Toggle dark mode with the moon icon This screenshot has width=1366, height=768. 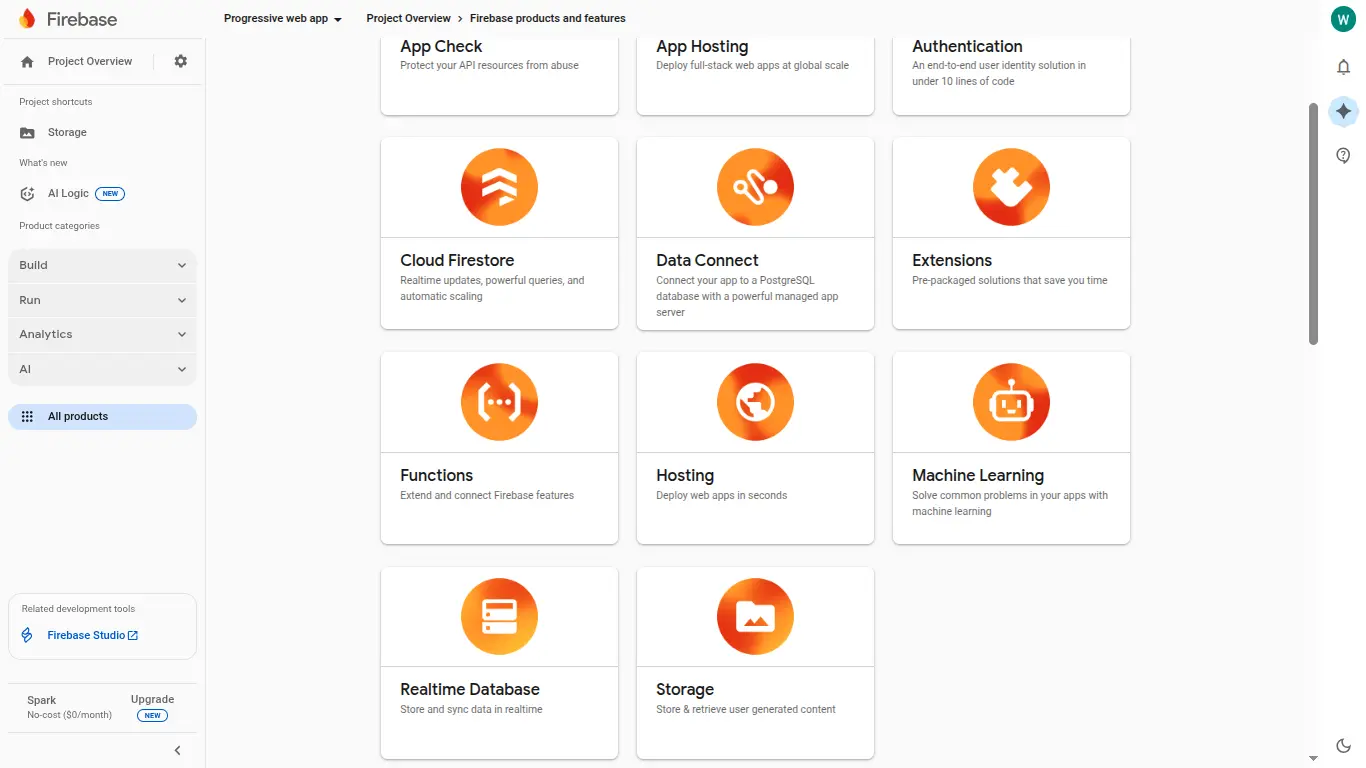pos(1343,745)
